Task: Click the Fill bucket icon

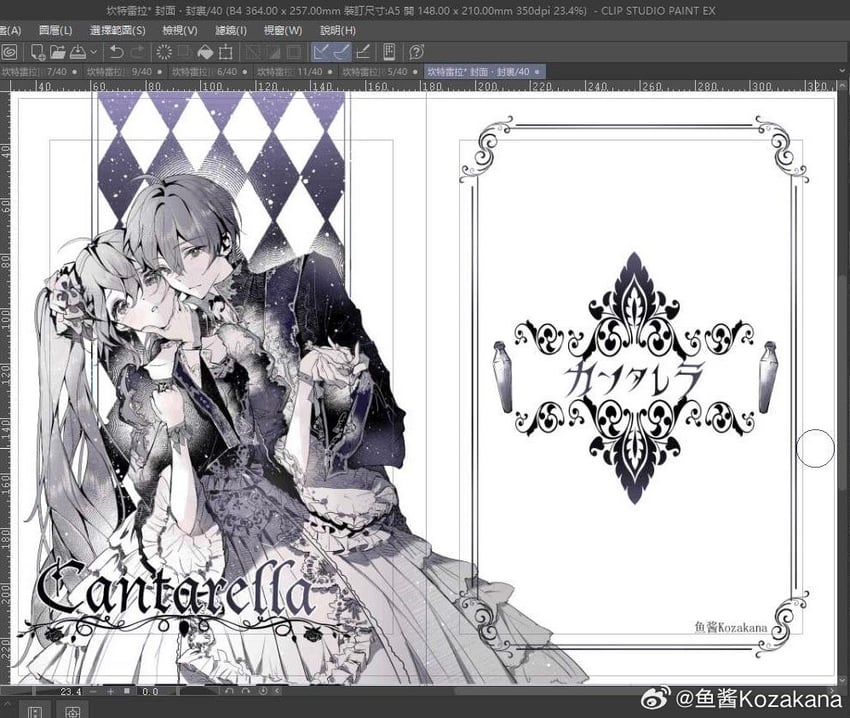Action: 205,52
